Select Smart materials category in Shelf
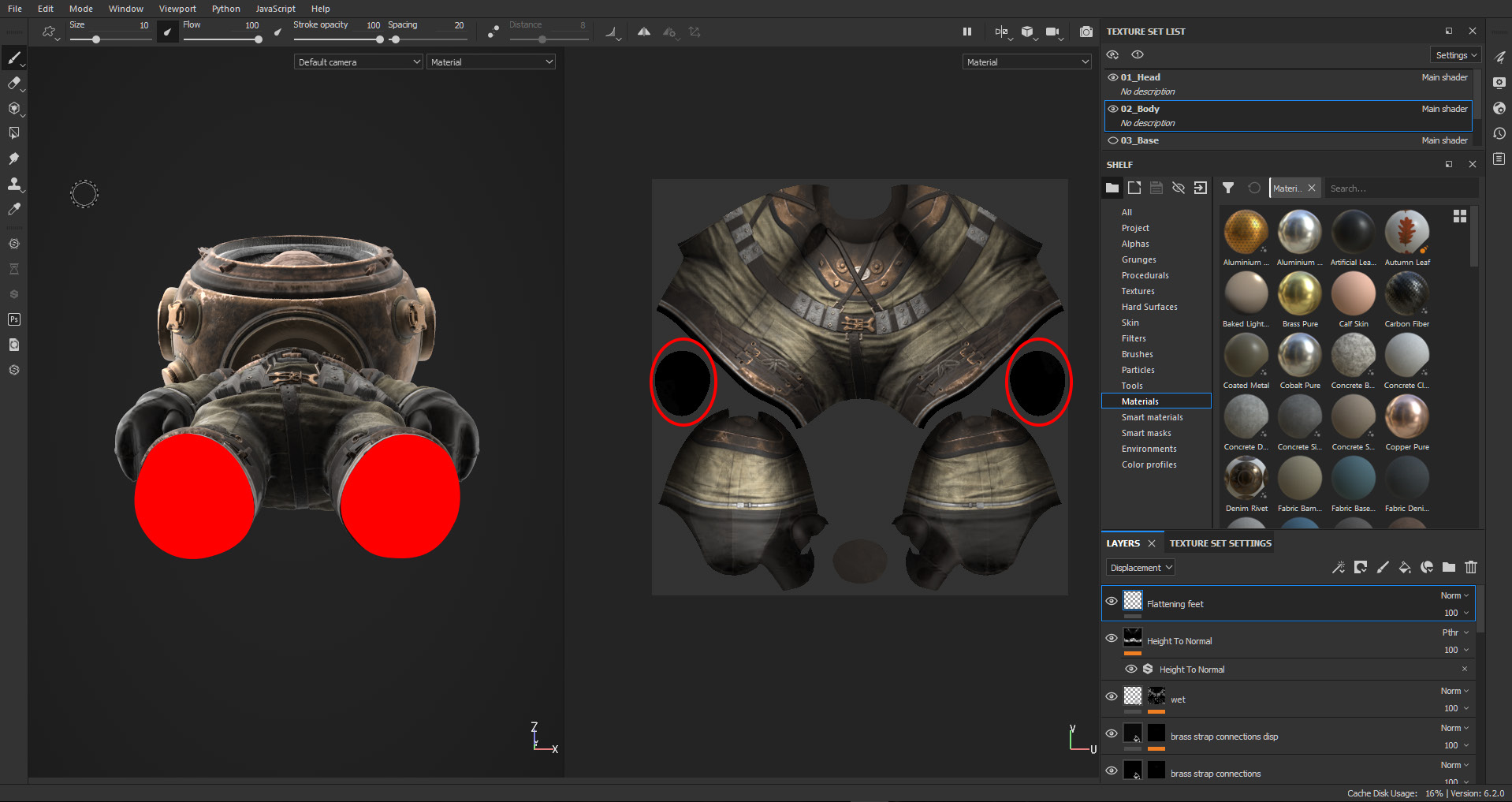 point(1152,417)
